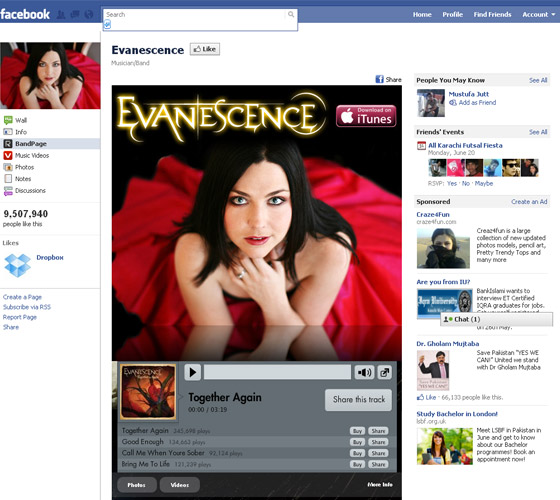Click Download on iTunes badge
This screenshot has width=560, height=500.
point(366,116)
